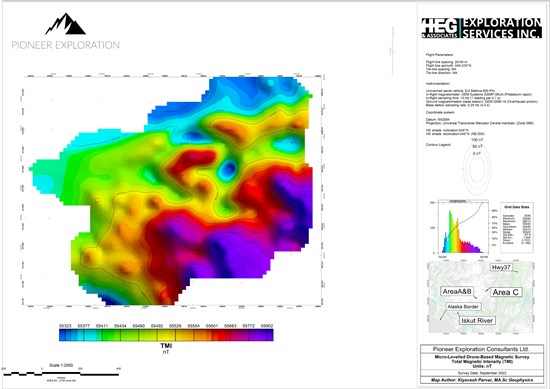Click the Hwy37 label on the inset map
Screen dimensions: 550x389
click(501, 268)
